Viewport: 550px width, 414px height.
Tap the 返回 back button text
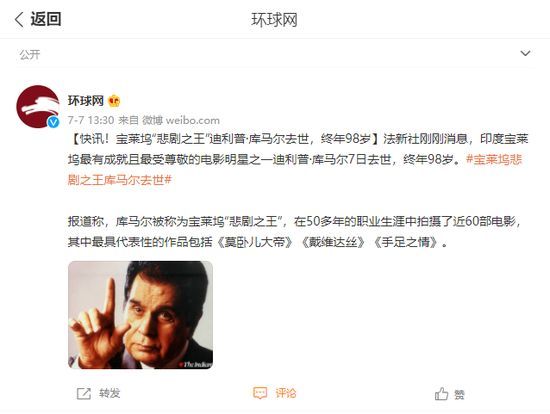pos(46,19)
